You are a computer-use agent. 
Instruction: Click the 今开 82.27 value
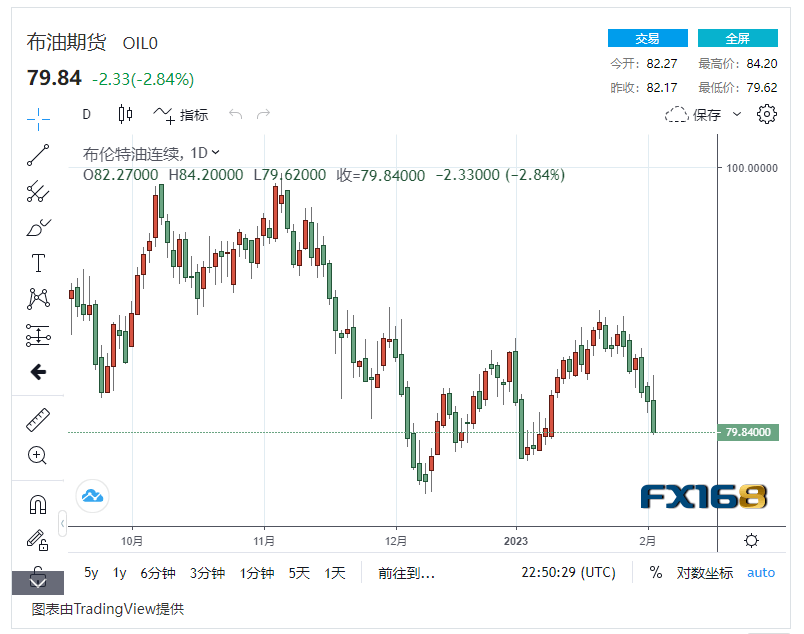tap(662, 64)
